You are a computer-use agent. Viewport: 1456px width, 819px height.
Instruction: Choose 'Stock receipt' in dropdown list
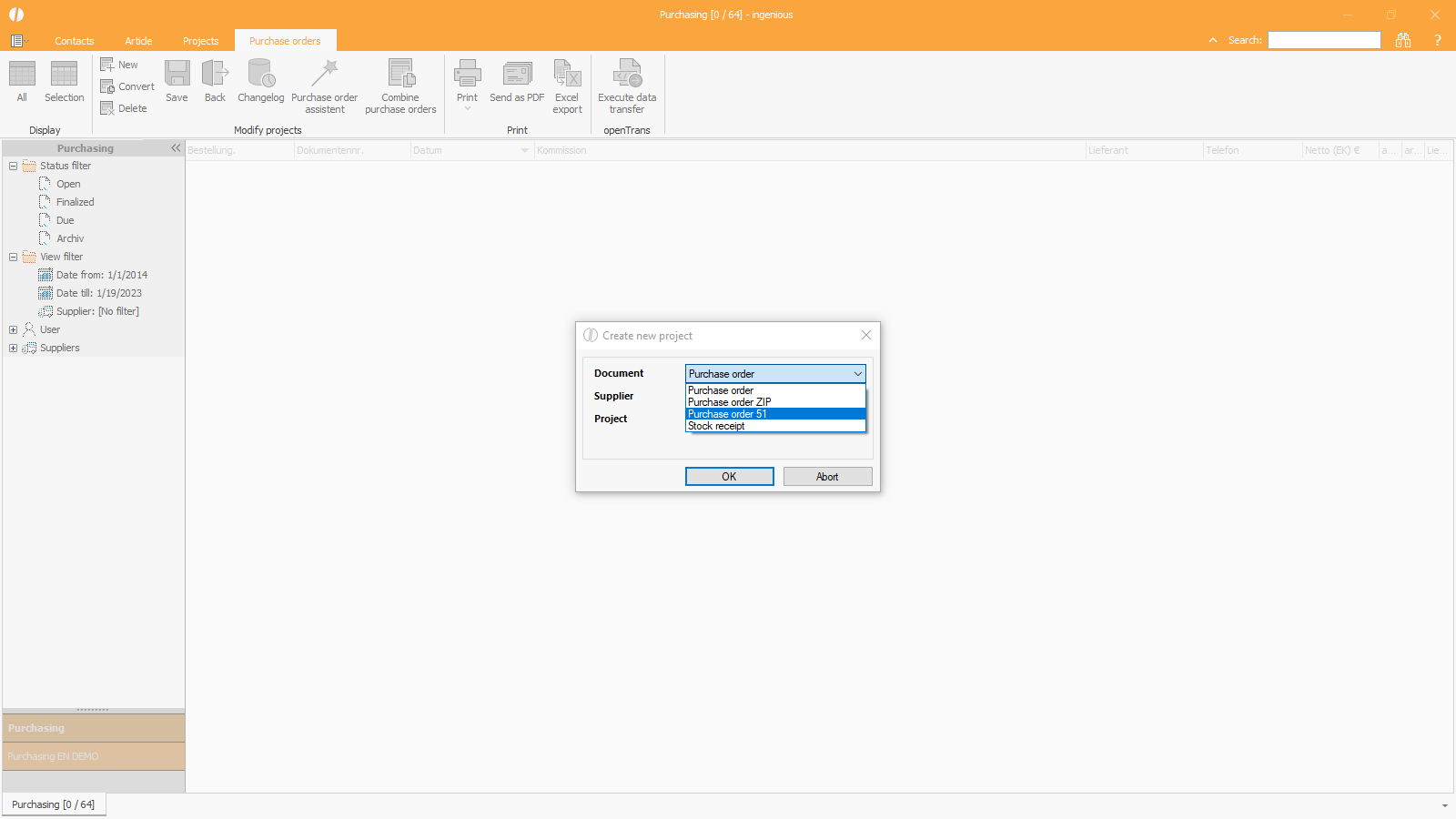tap(716, 426)
